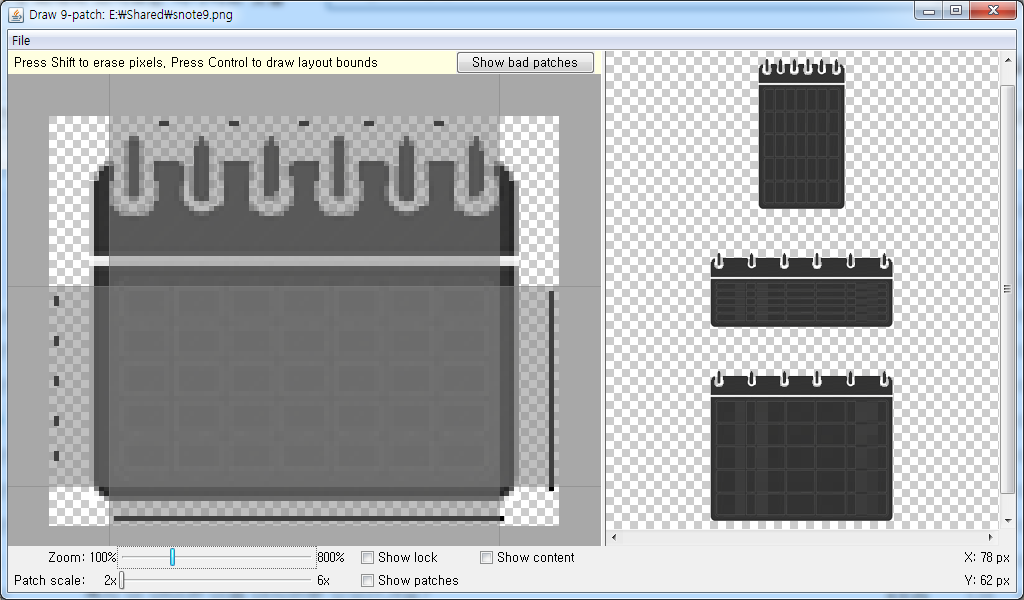The width and height of the screenshot is (1024, 600).
Task: Click the preview pane vertical scrollbar thumb
Action: pos(1007,289)
